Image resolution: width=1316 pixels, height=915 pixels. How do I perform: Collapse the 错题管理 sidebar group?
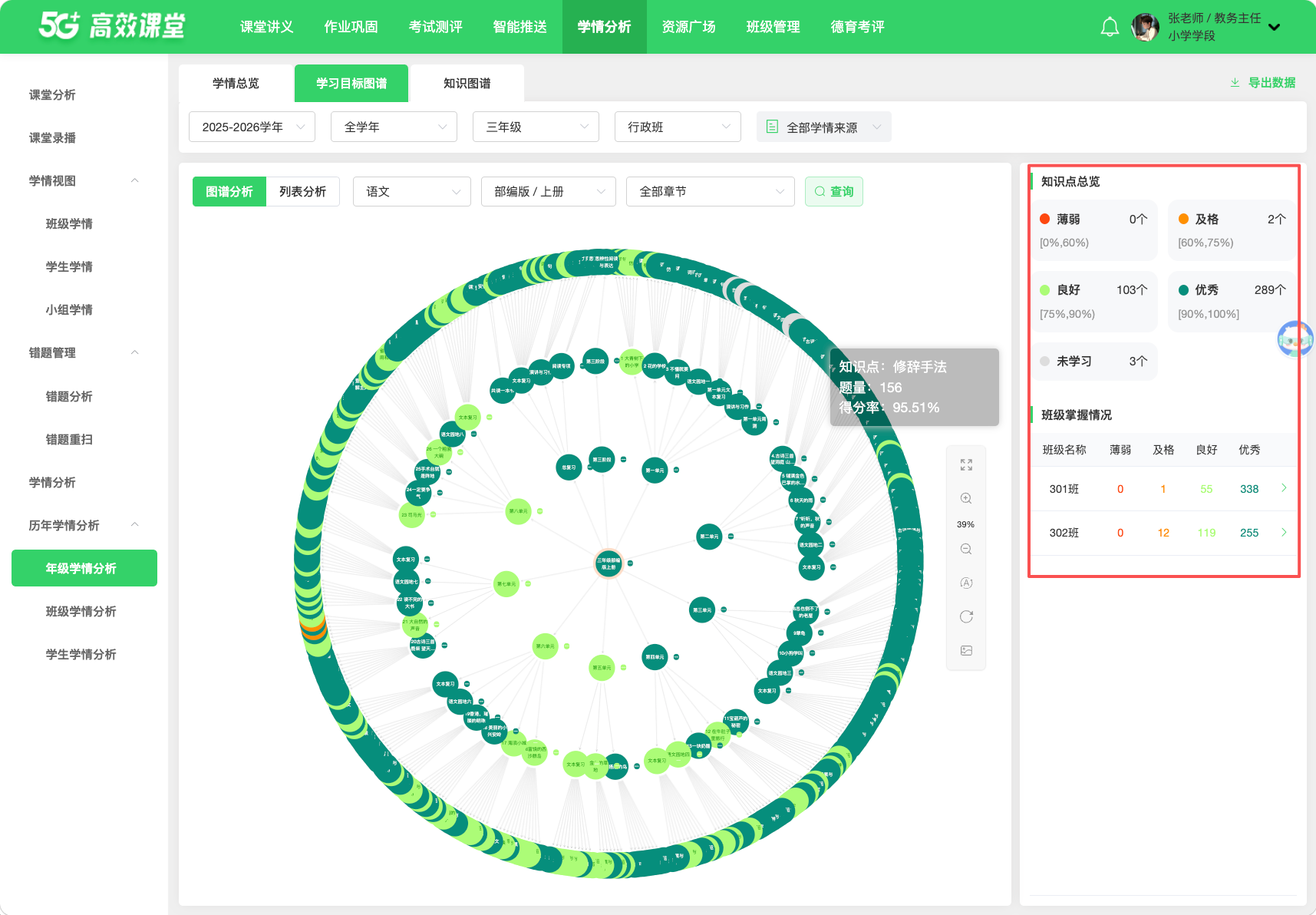[x=135, y=352]
